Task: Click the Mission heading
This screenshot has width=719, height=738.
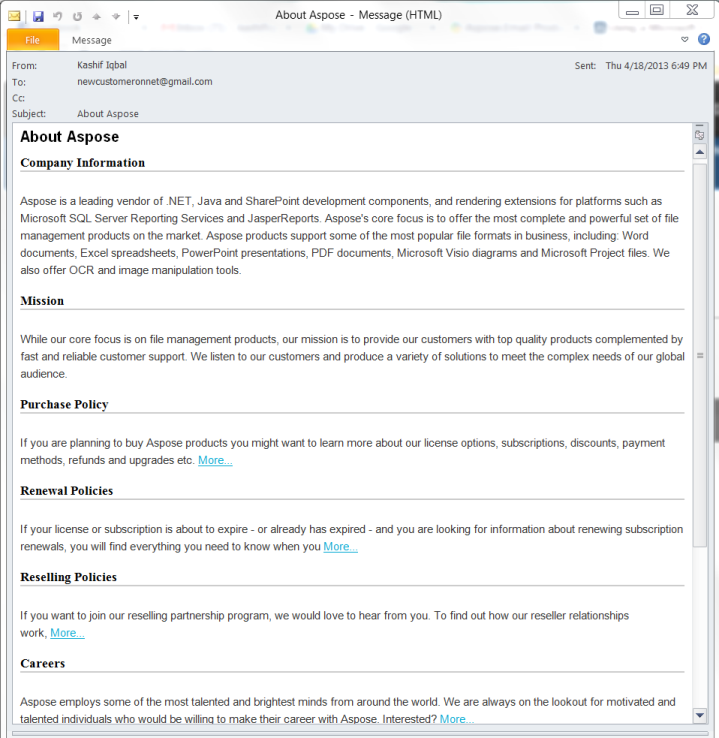Action: pos(42,301)
